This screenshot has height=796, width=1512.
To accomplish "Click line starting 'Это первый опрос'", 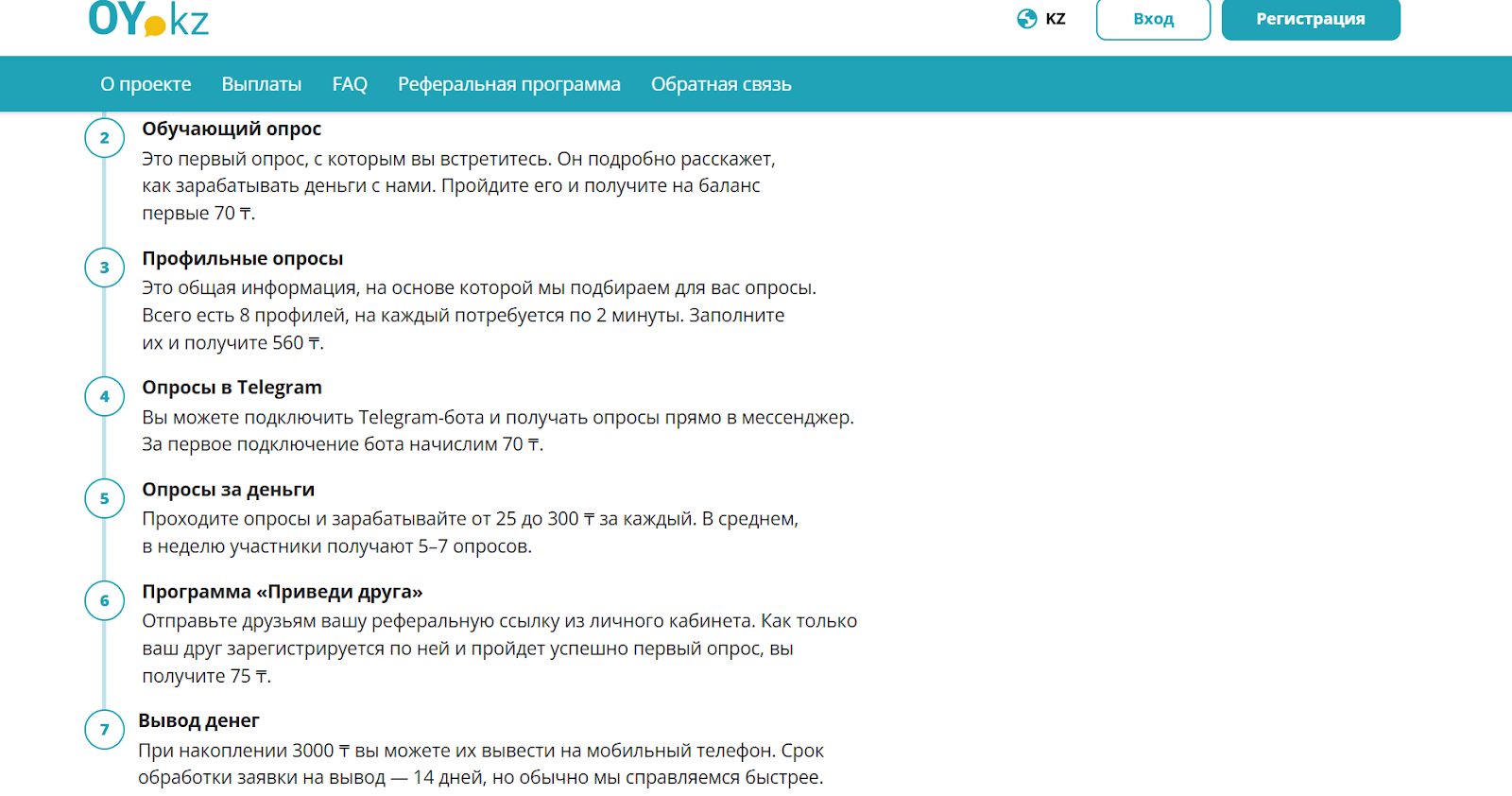I will 458,159.
